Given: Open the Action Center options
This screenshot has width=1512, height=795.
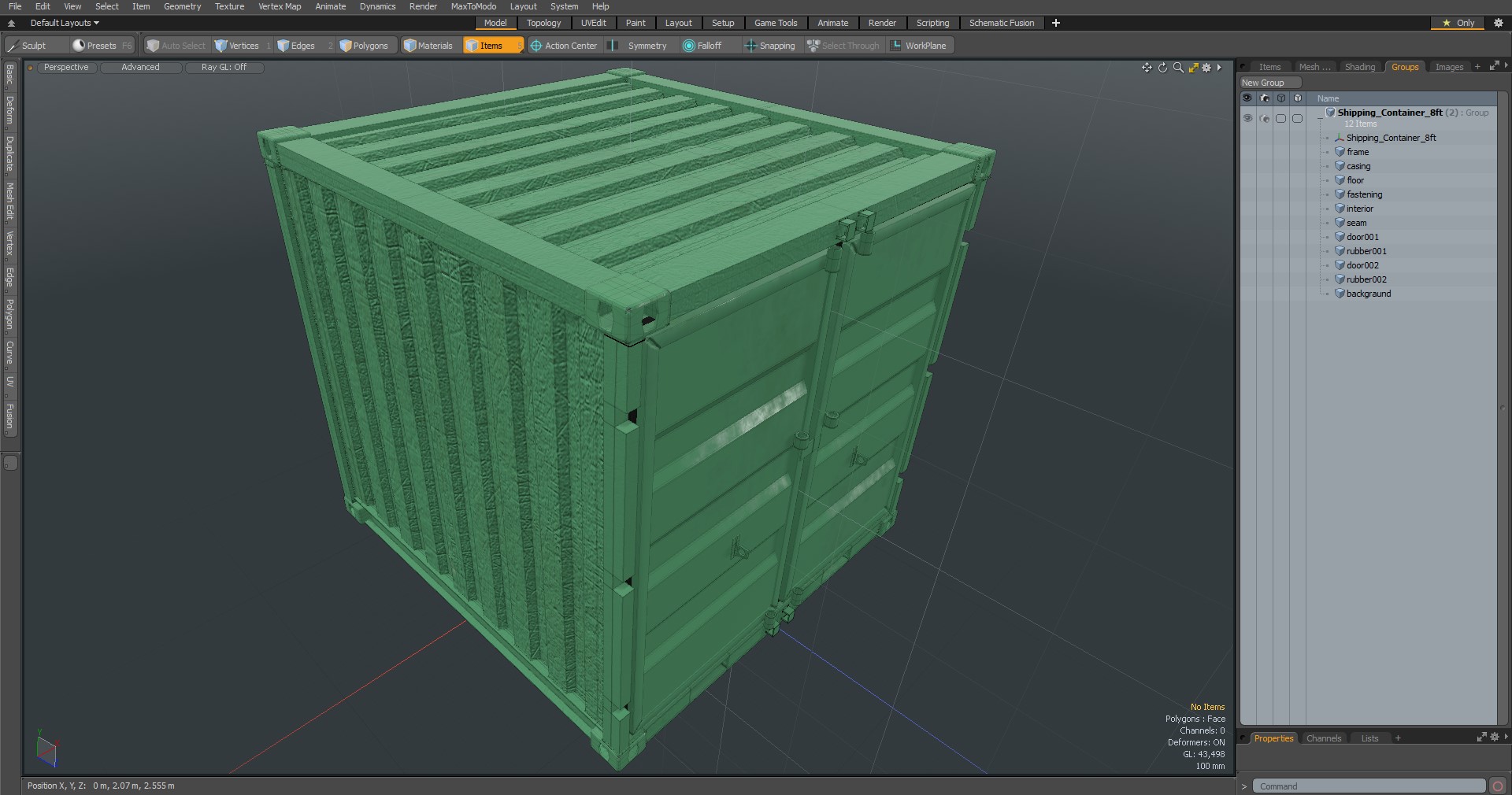Looking at the screenshot, I should tap(564, 46).
